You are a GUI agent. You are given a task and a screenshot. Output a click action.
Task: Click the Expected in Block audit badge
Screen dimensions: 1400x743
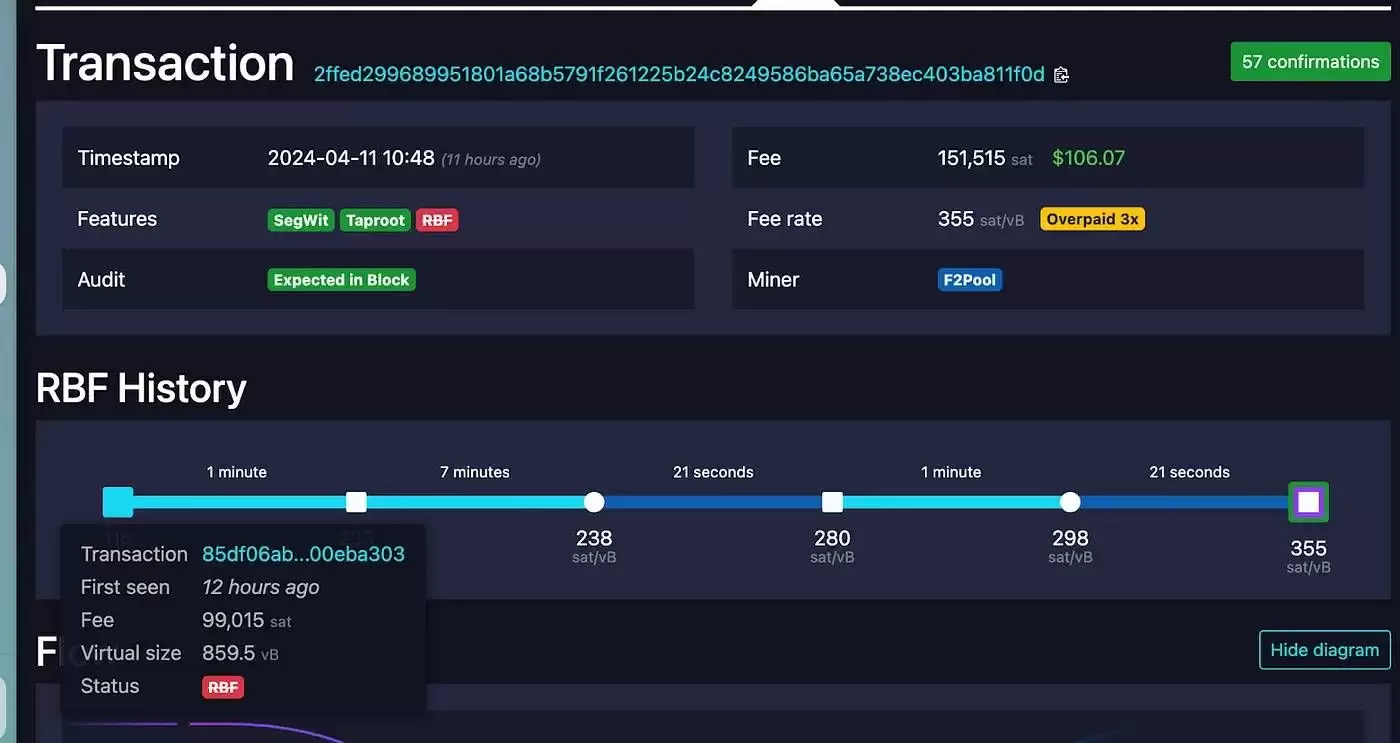point(341,279)
